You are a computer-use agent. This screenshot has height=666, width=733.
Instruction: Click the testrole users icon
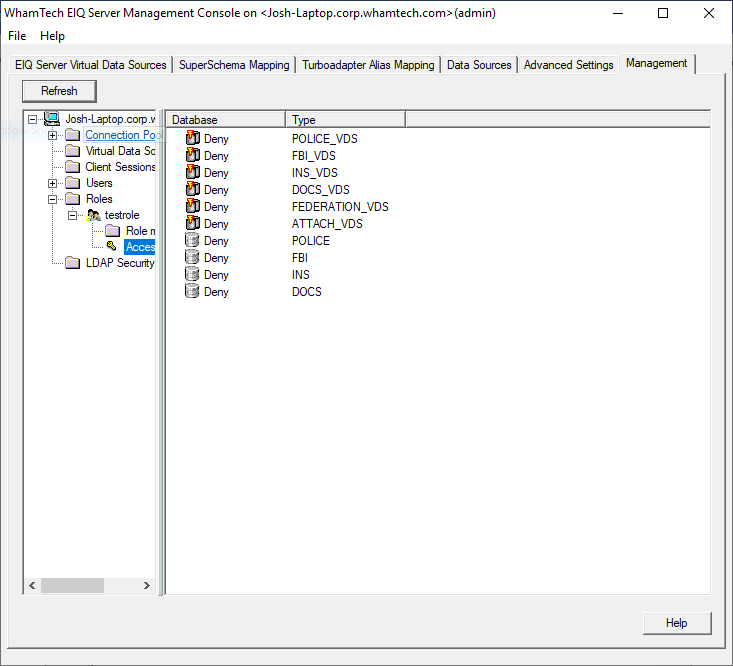pos(93,215)
